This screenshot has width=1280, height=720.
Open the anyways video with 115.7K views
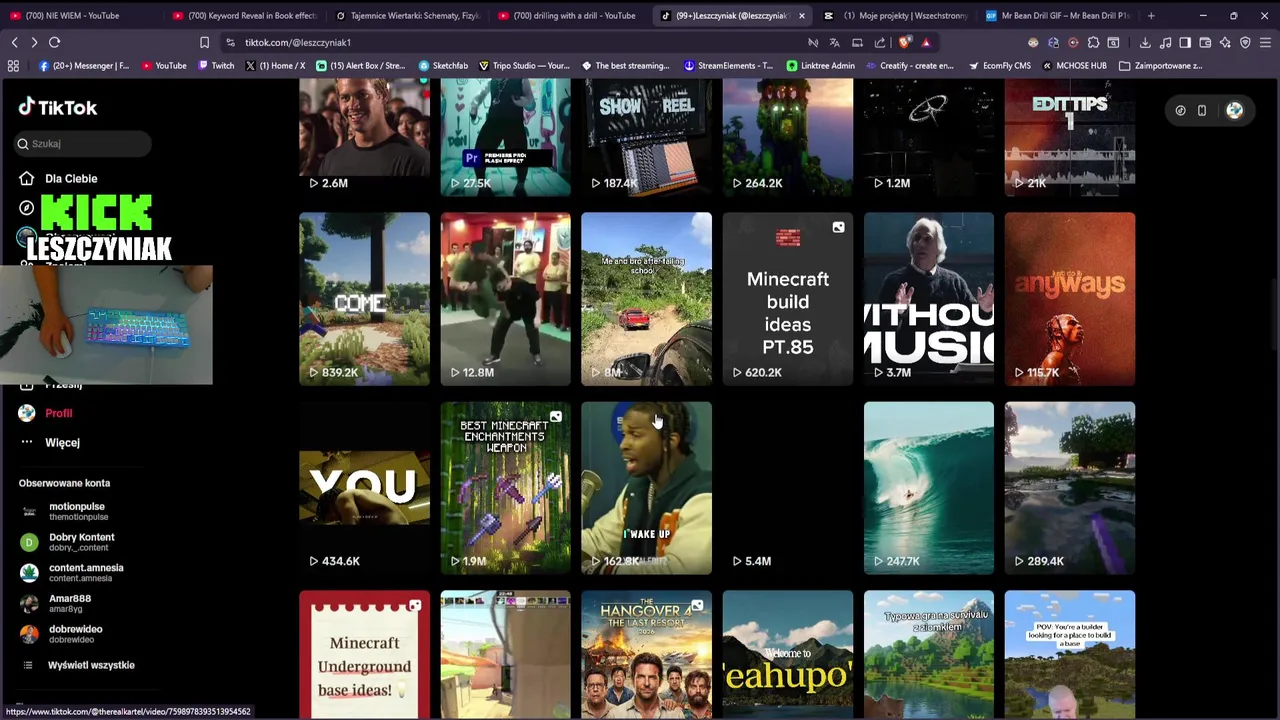pos(1069,298)
